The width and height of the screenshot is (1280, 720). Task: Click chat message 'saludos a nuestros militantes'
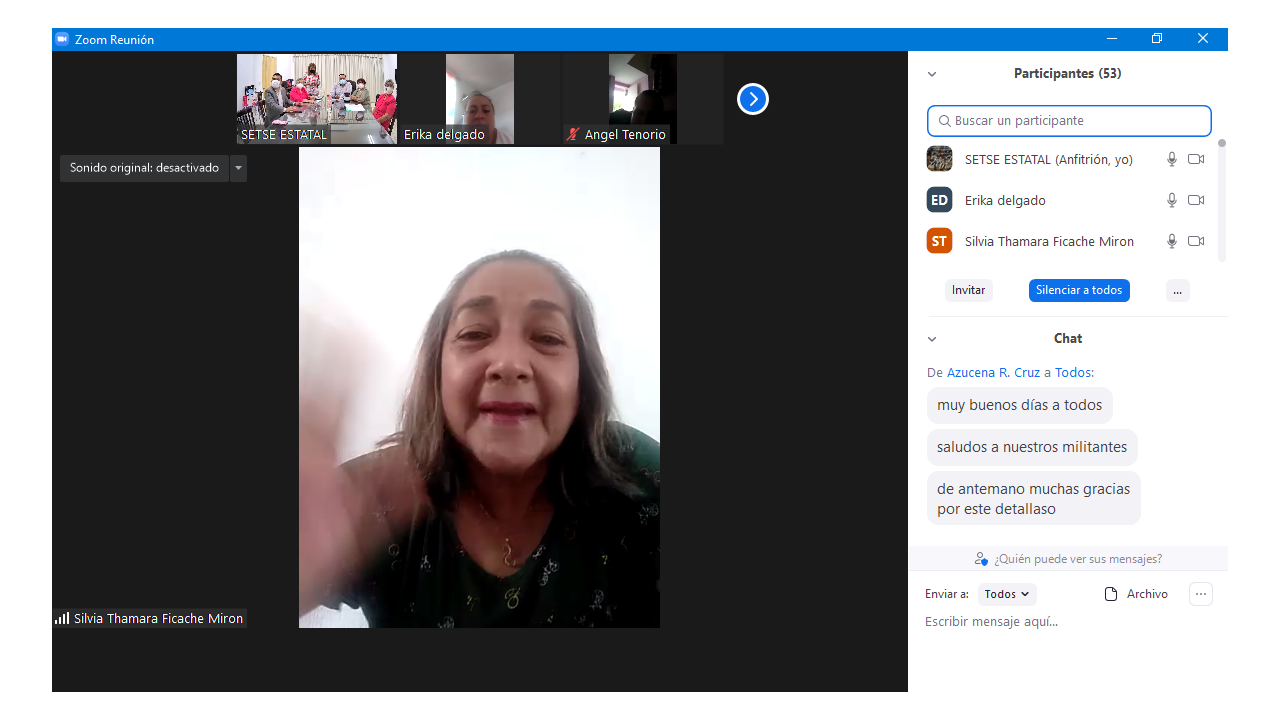pyautogui.click(x=1032, y=447)
